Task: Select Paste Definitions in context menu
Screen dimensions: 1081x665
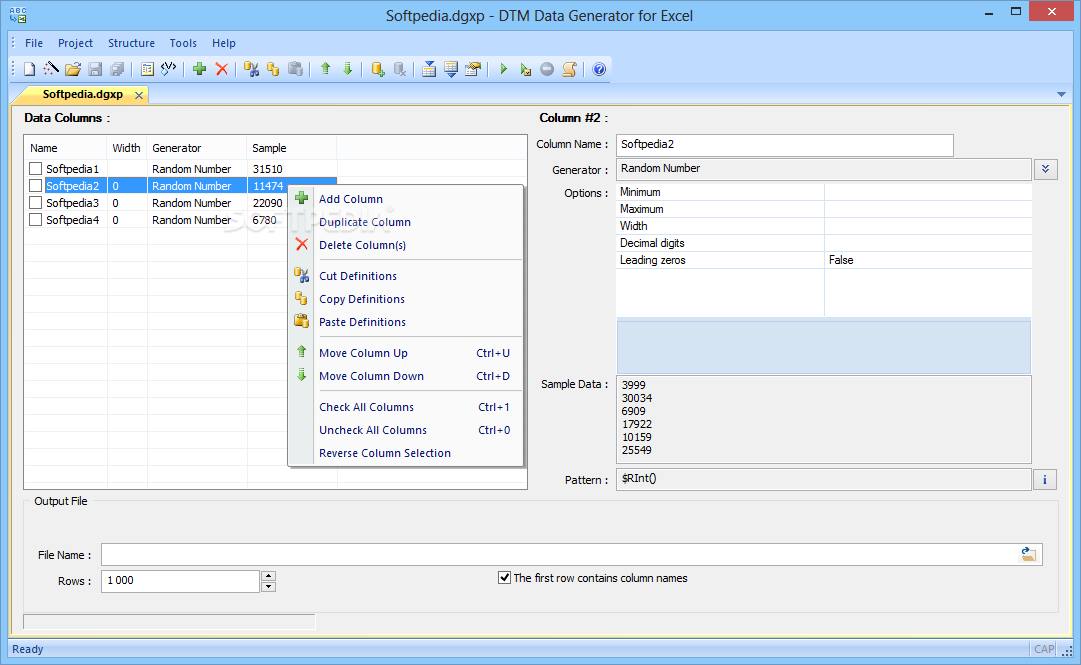Action: click(x=405, y=322)
